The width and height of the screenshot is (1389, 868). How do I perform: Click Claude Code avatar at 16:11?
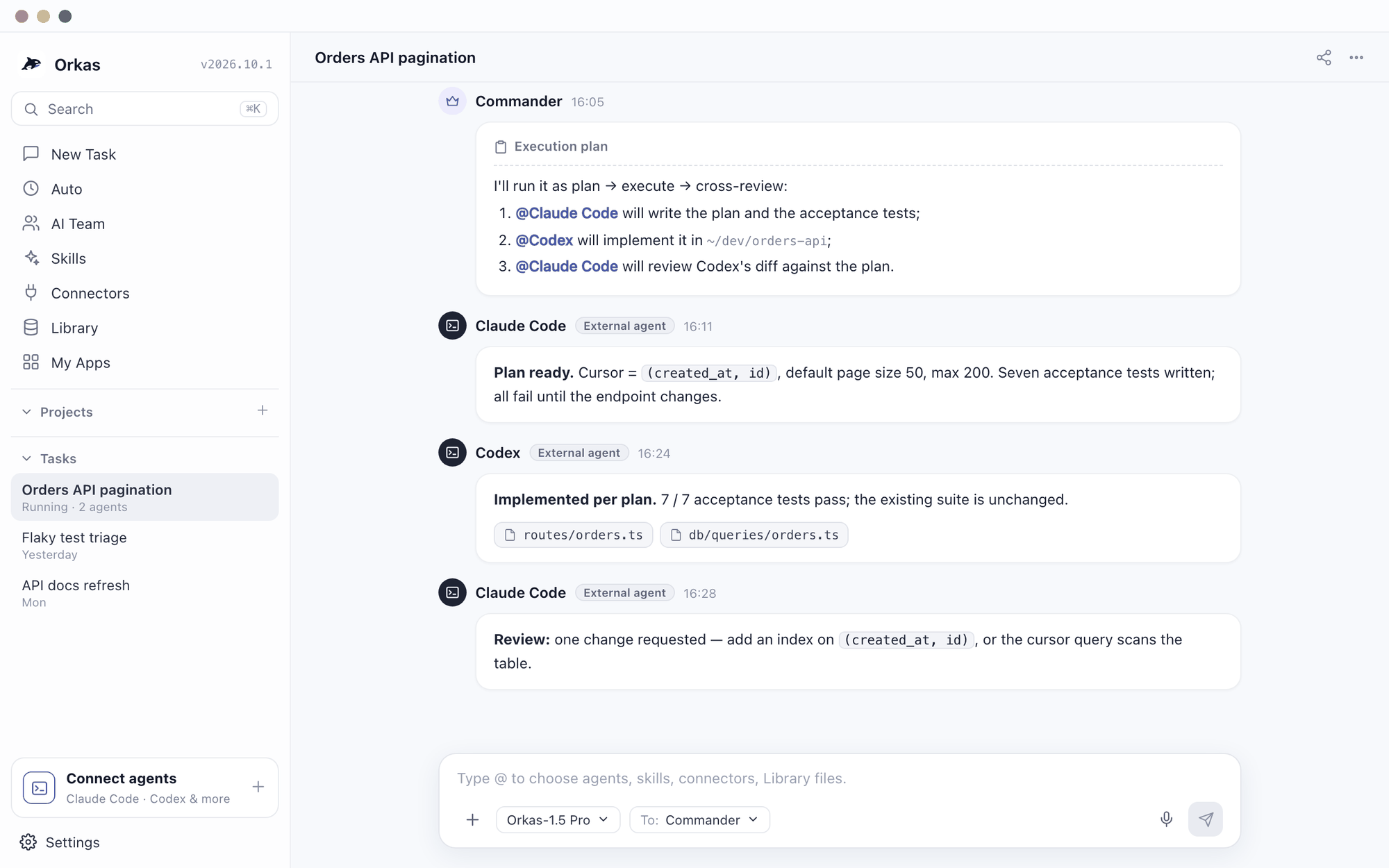[x=452, y=325]
